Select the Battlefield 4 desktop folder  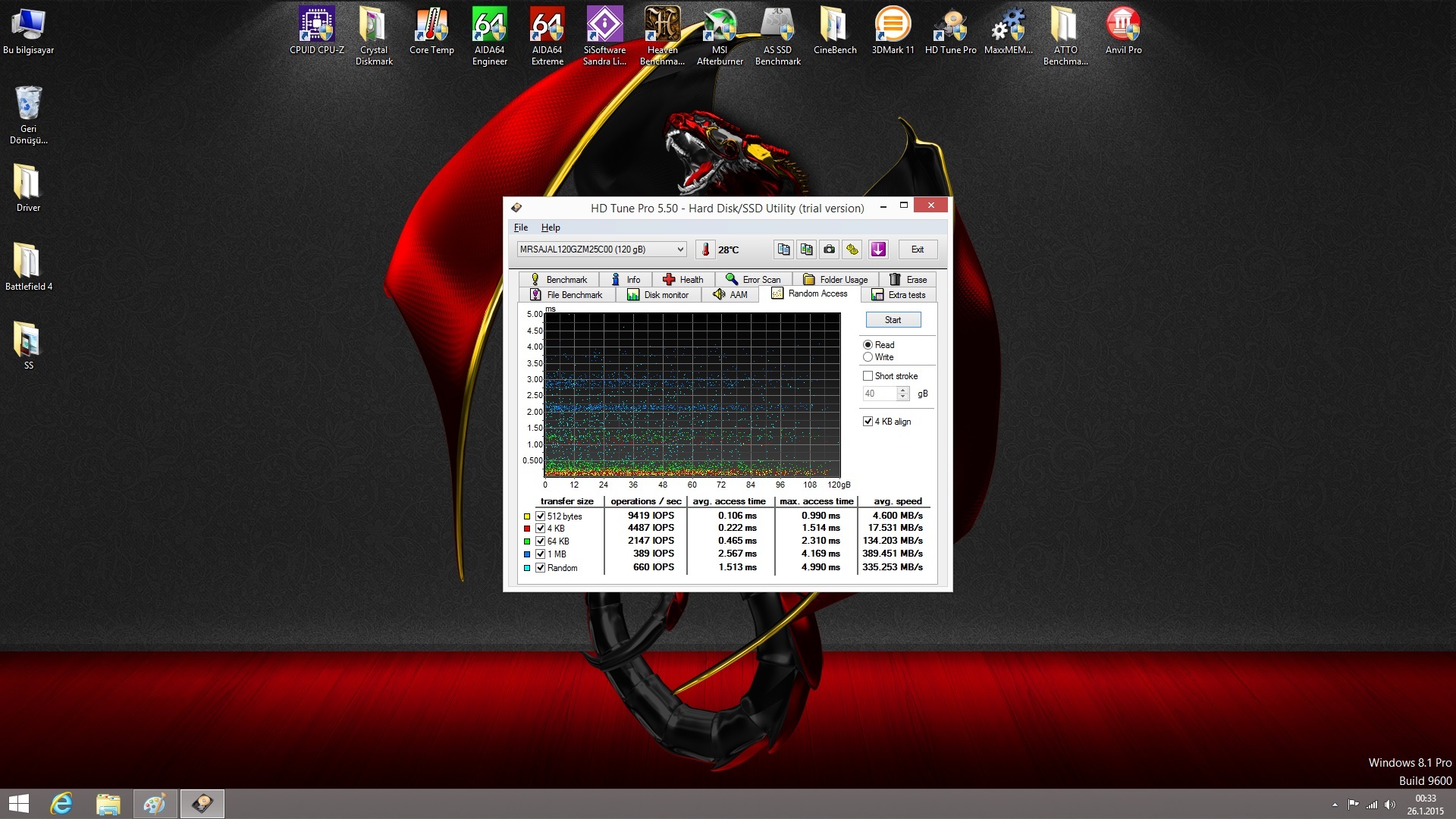pos(29,267)
